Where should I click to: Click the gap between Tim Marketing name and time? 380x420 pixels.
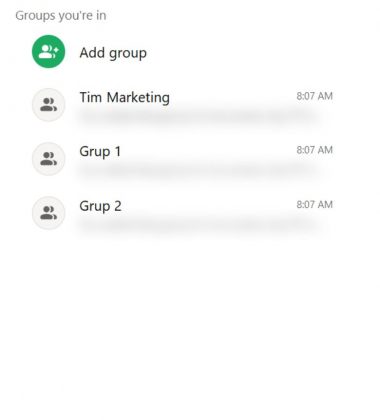[x=233, y=97]
